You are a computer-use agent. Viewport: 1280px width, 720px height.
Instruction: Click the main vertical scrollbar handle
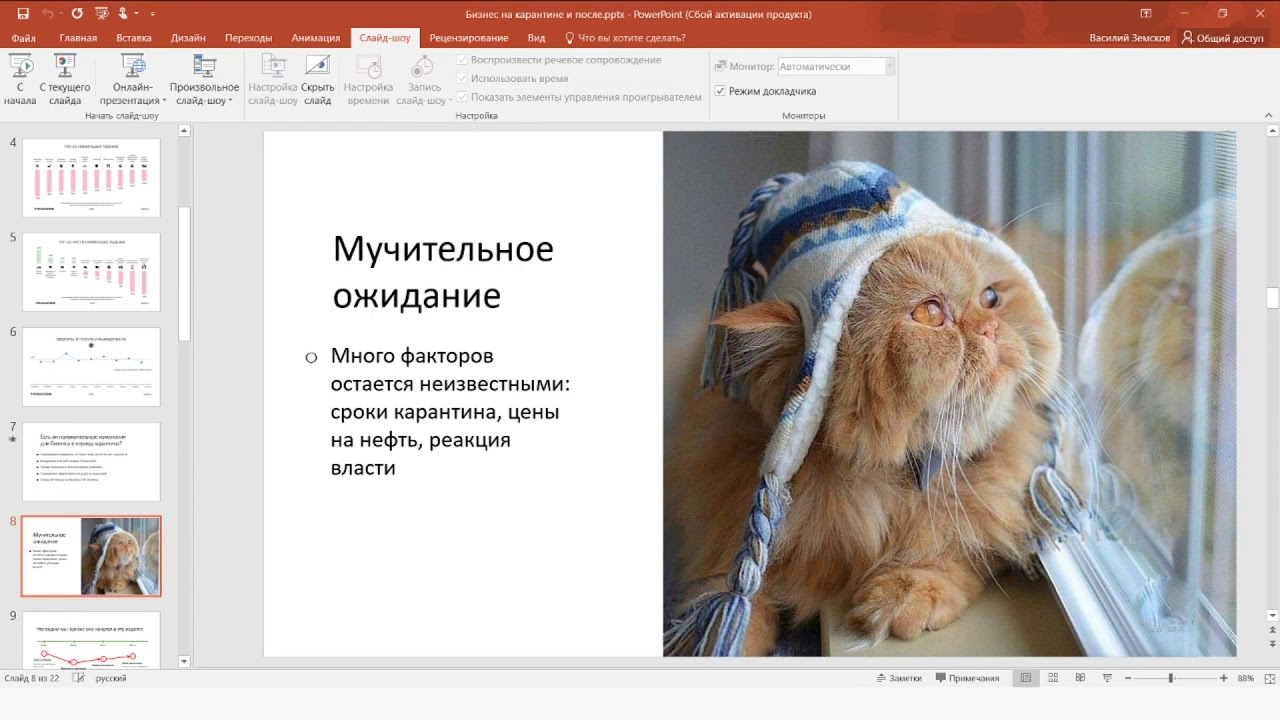[x=1273, y=298]
